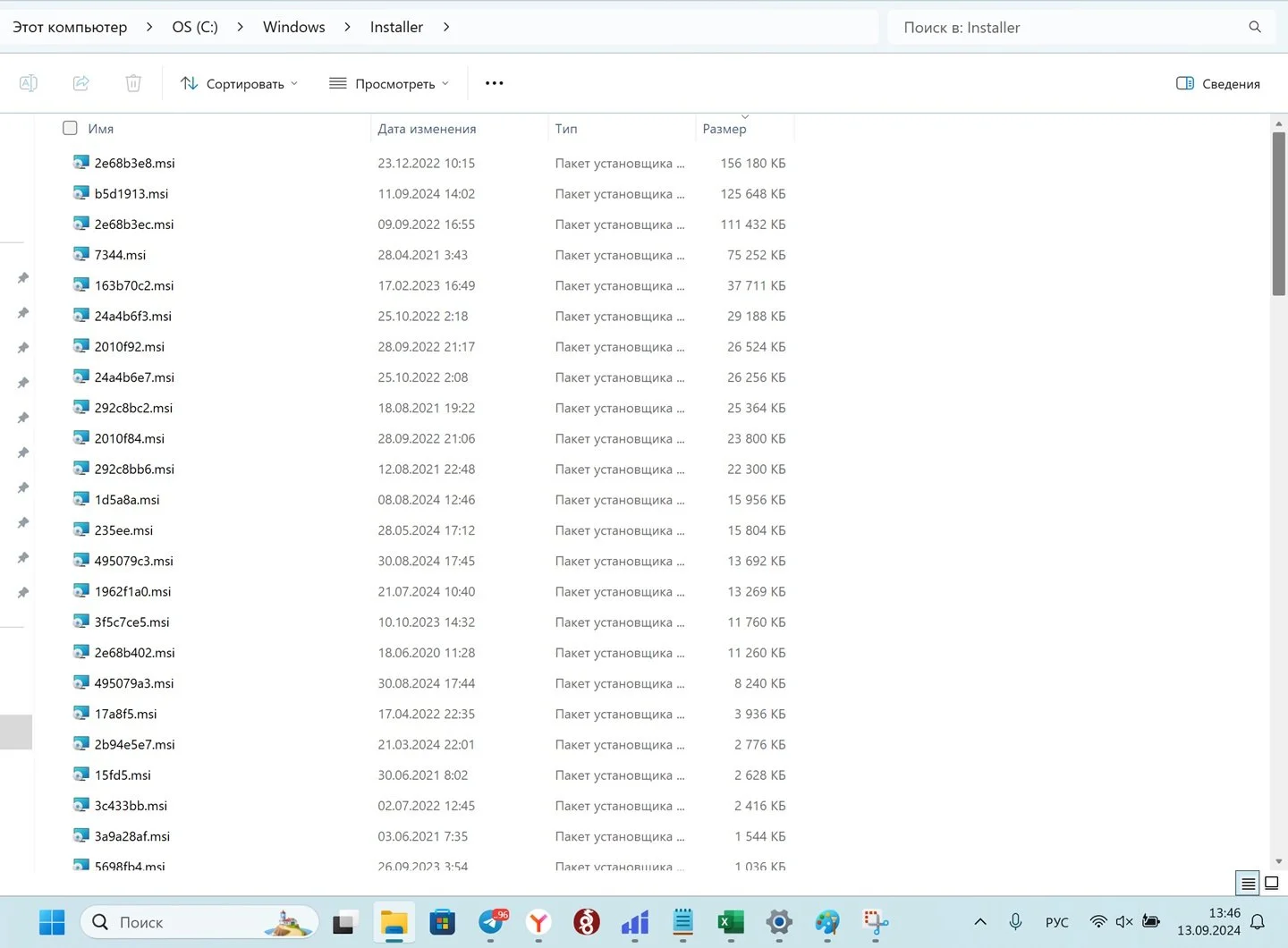The image size is (1288, 948).
Task: Switch to the details list view icon
Action: pyautogui.click(x=1248, y=883)
